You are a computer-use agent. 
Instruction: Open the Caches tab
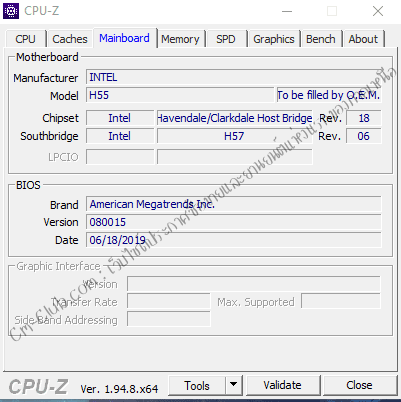[70, 39]
